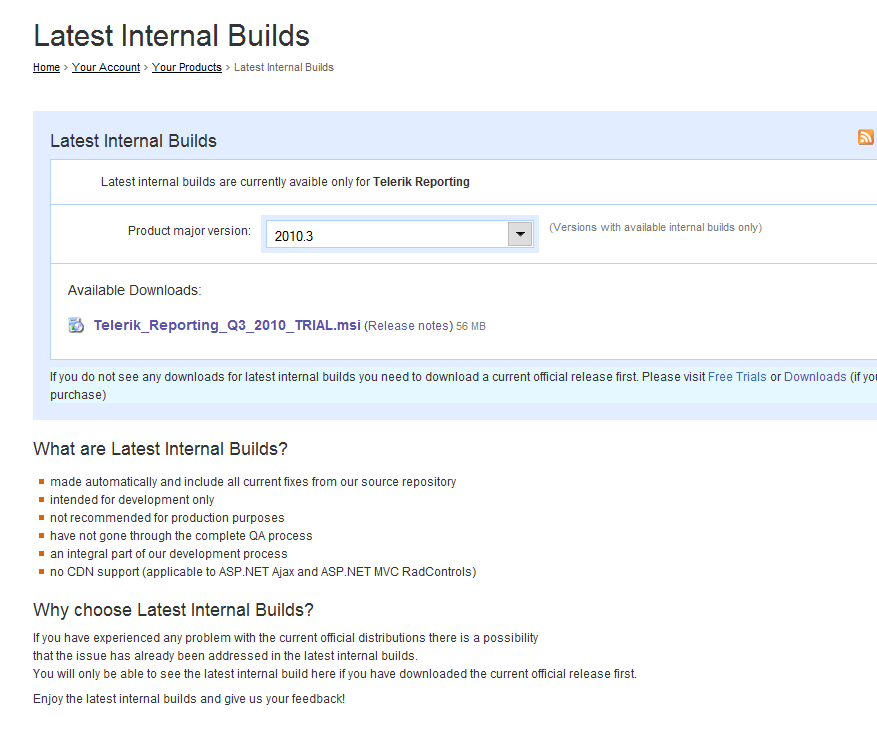The height and width of the screenshot is (734, 877).
Task: Open Your Account breadcrumb link
Action: tap(106, 68)
